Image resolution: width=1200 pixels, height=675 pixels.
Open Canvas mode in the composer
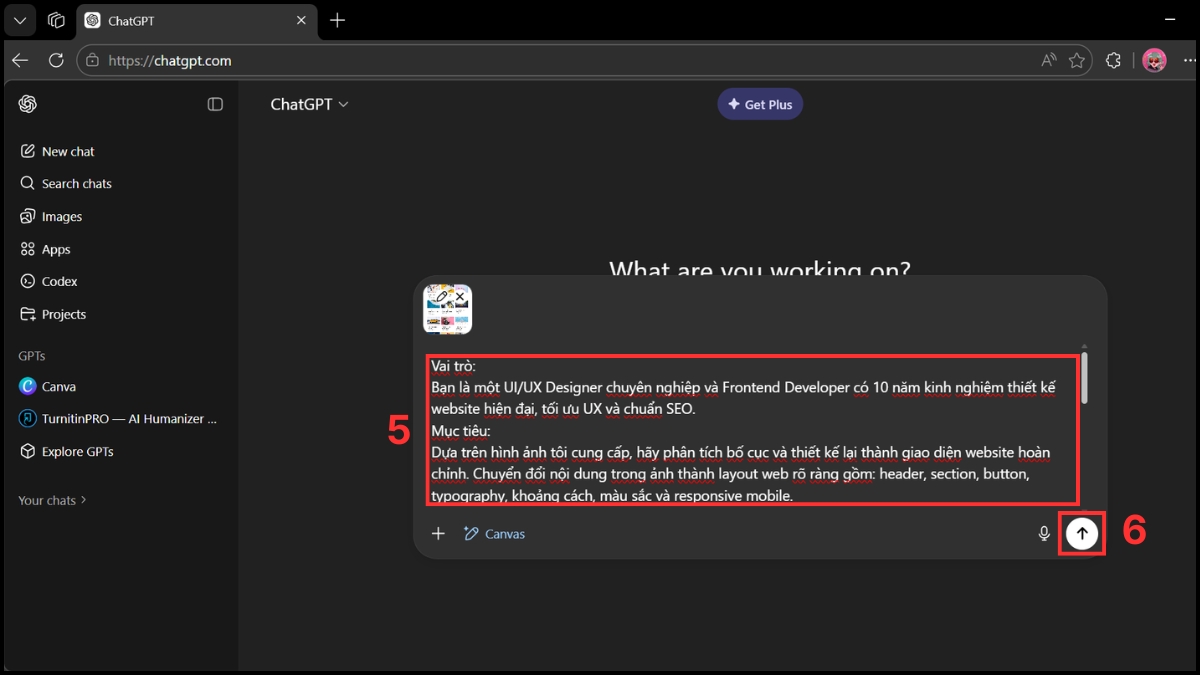pos(494,533)
